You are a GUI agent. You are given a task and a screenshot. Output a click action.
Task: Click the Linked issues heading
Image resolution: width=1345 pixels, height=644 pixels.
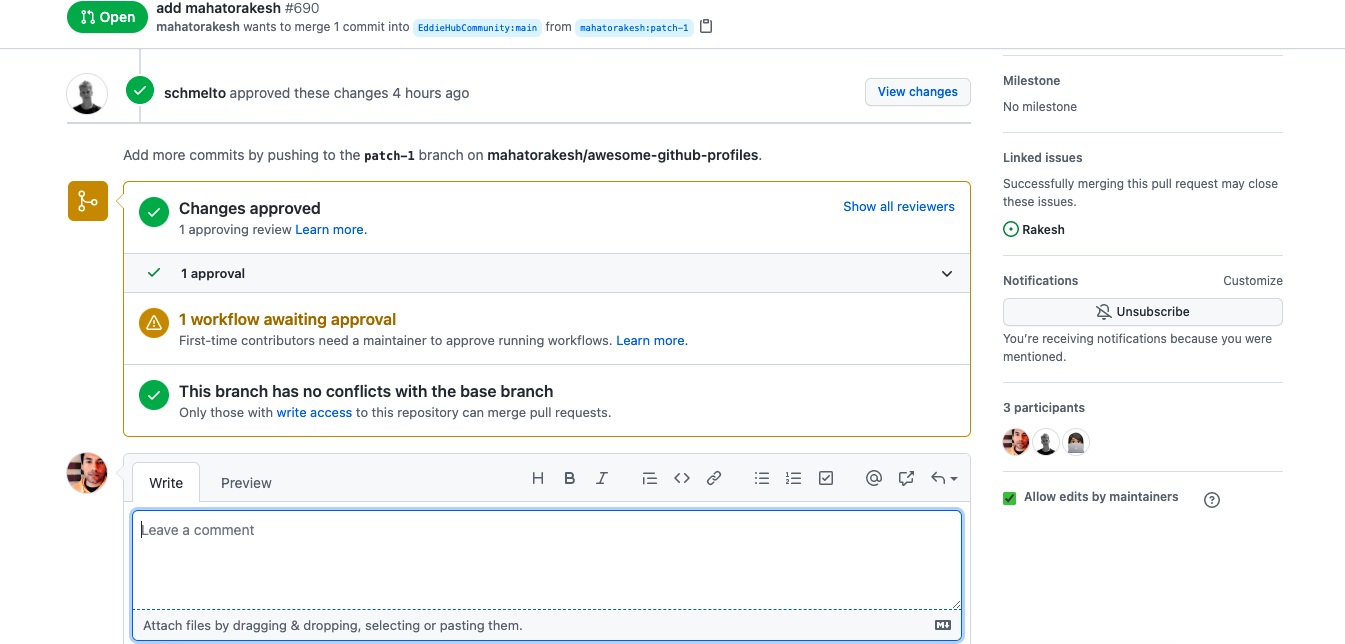coord(1043,158)
